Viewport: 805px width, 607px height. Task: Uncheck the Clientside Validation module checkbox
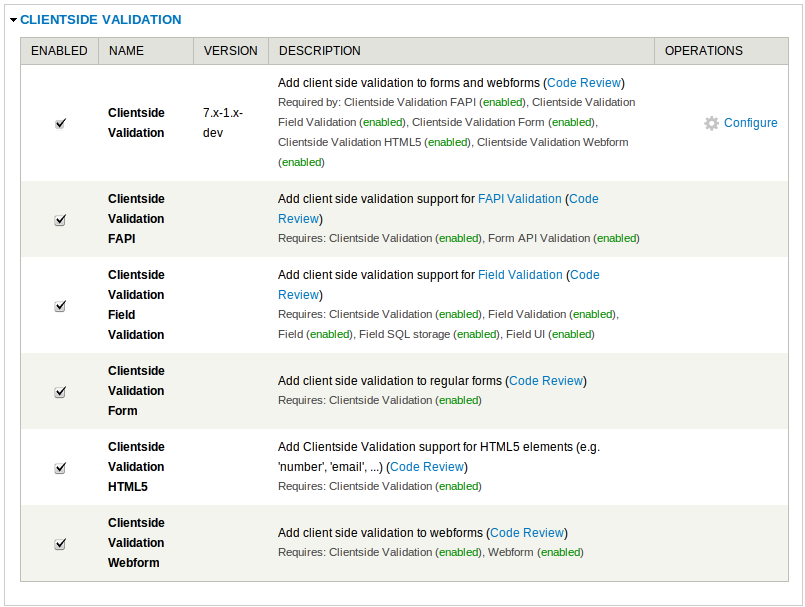click(60, 123)
